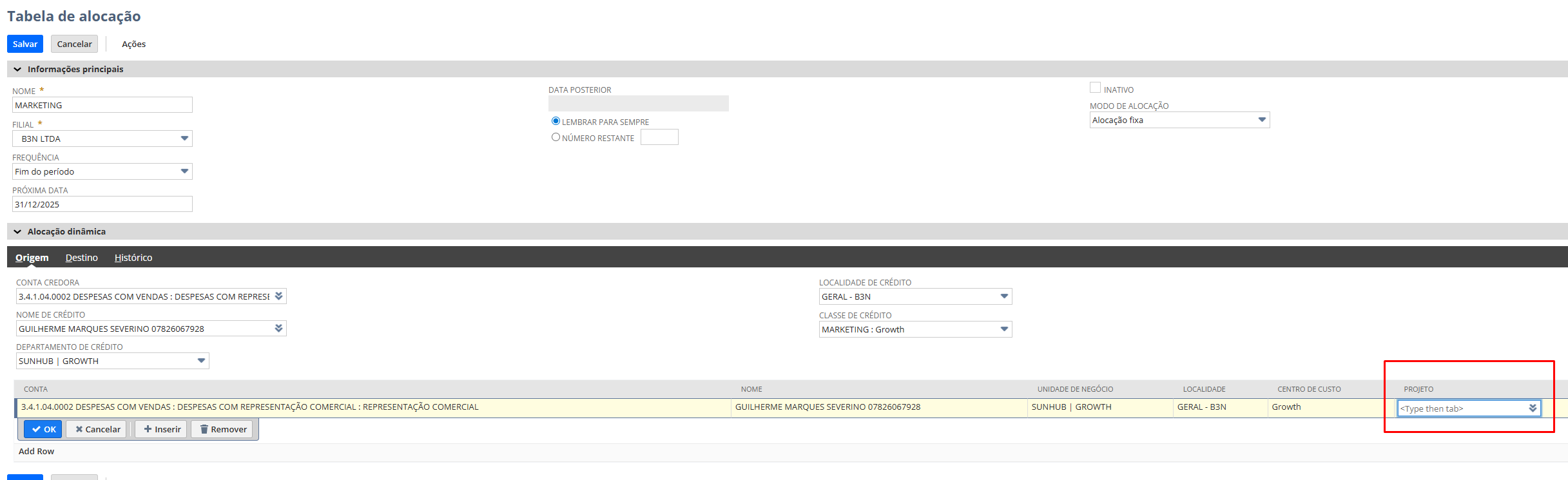Click the double-chevron icon in Projeto field
This screenshot has height=480, width=1568.
click(x=1533, y=408)
